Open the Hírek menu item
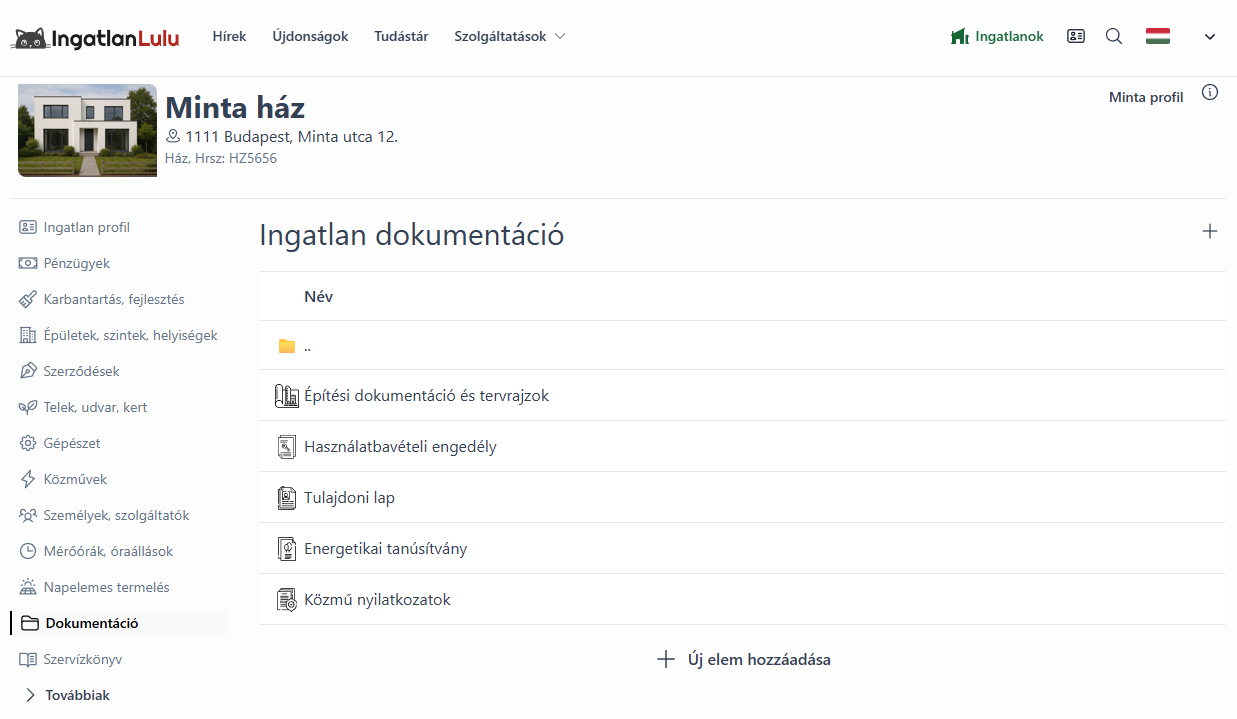 tap(229, 36)
